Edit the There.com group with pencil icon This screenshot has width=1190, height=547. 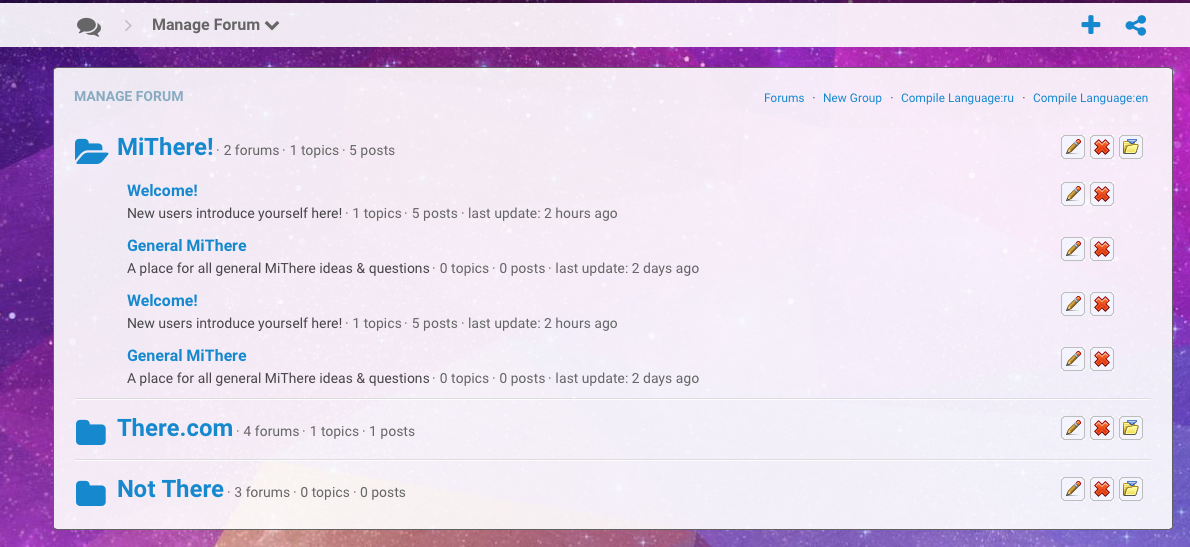coord(1073,428)
